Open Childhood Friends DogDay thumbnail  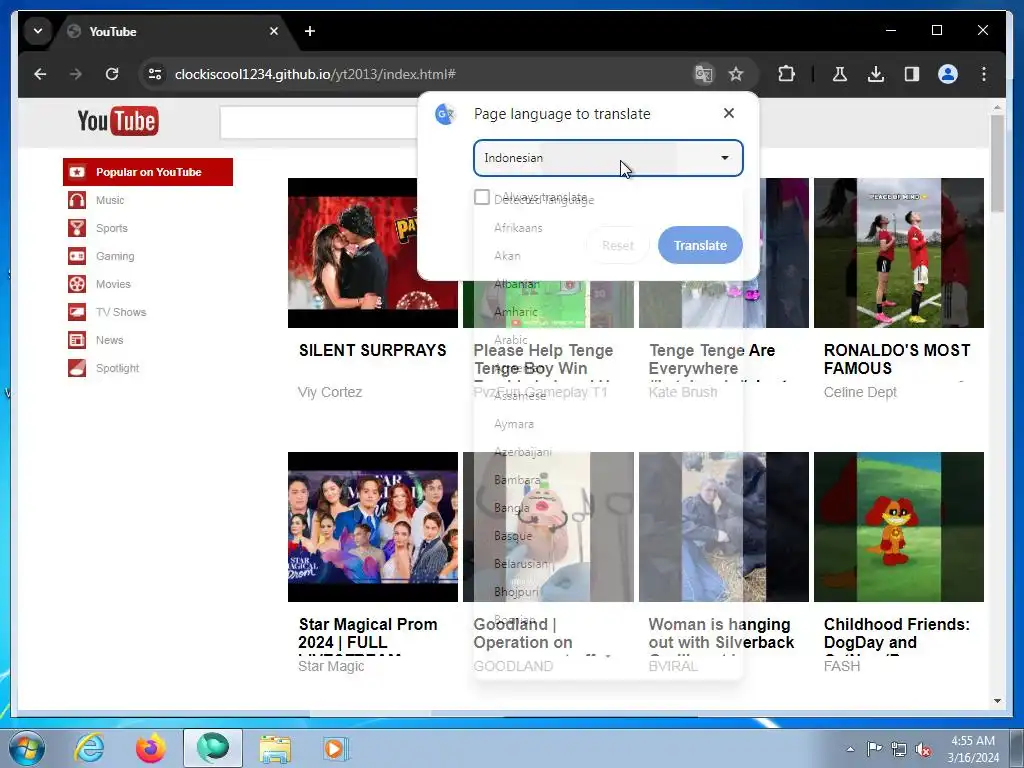899,527
